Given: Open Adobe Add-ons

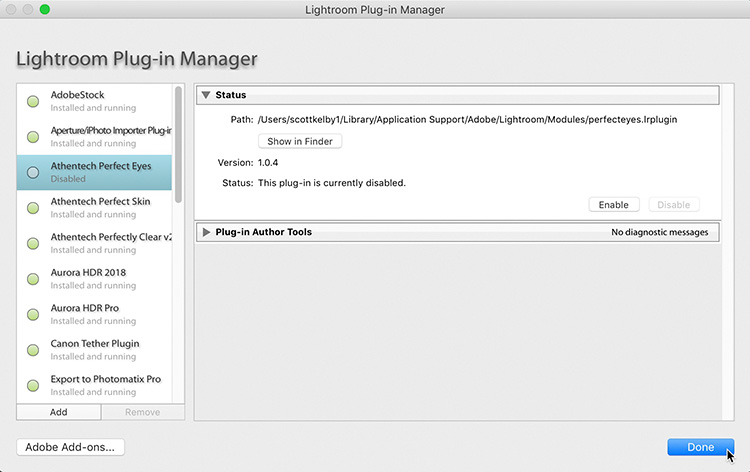Looking at the screenshot, I should tap(70, 447).
